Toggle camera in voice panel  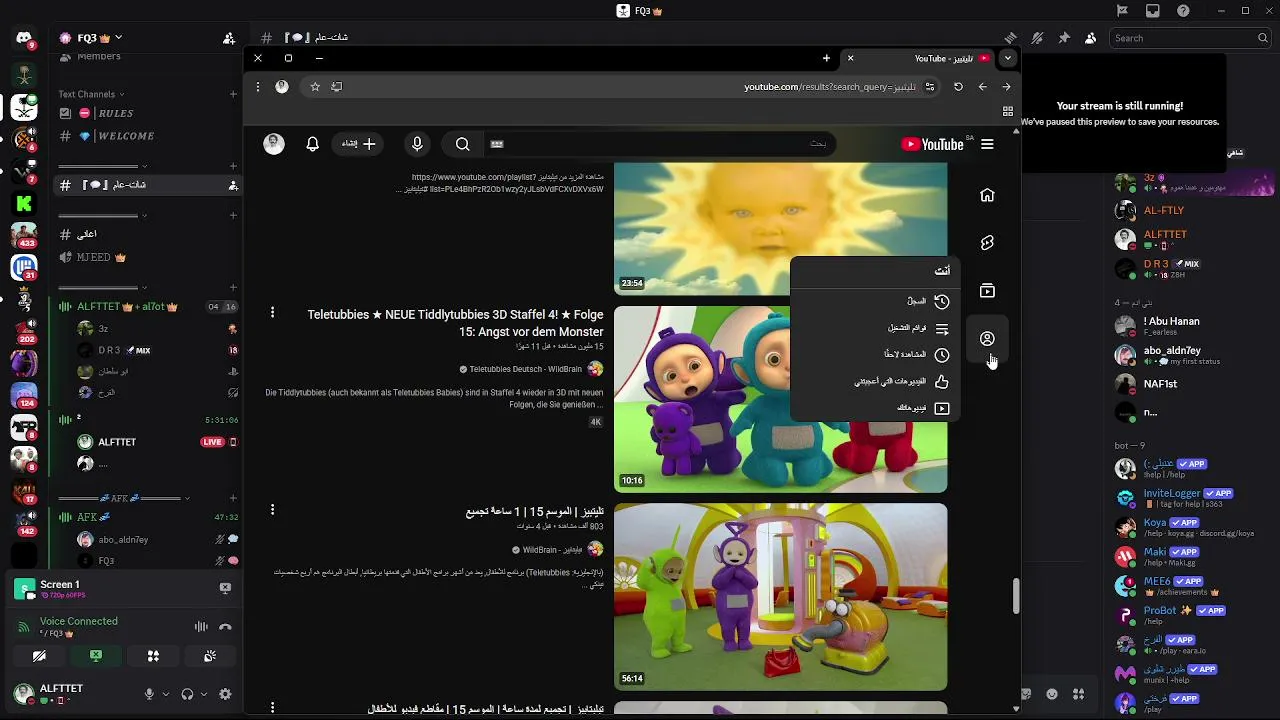pyautogui.click(x=39, y=656)
